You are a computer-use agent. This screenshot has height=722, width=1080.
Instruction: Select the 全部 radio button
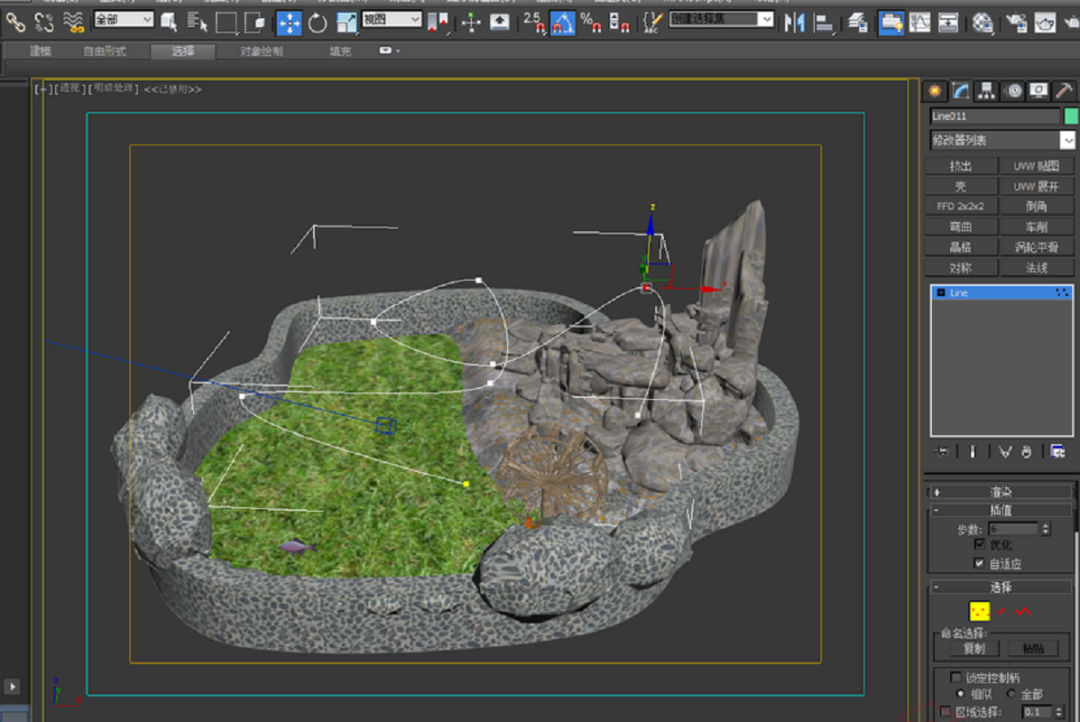[1011, 693]
